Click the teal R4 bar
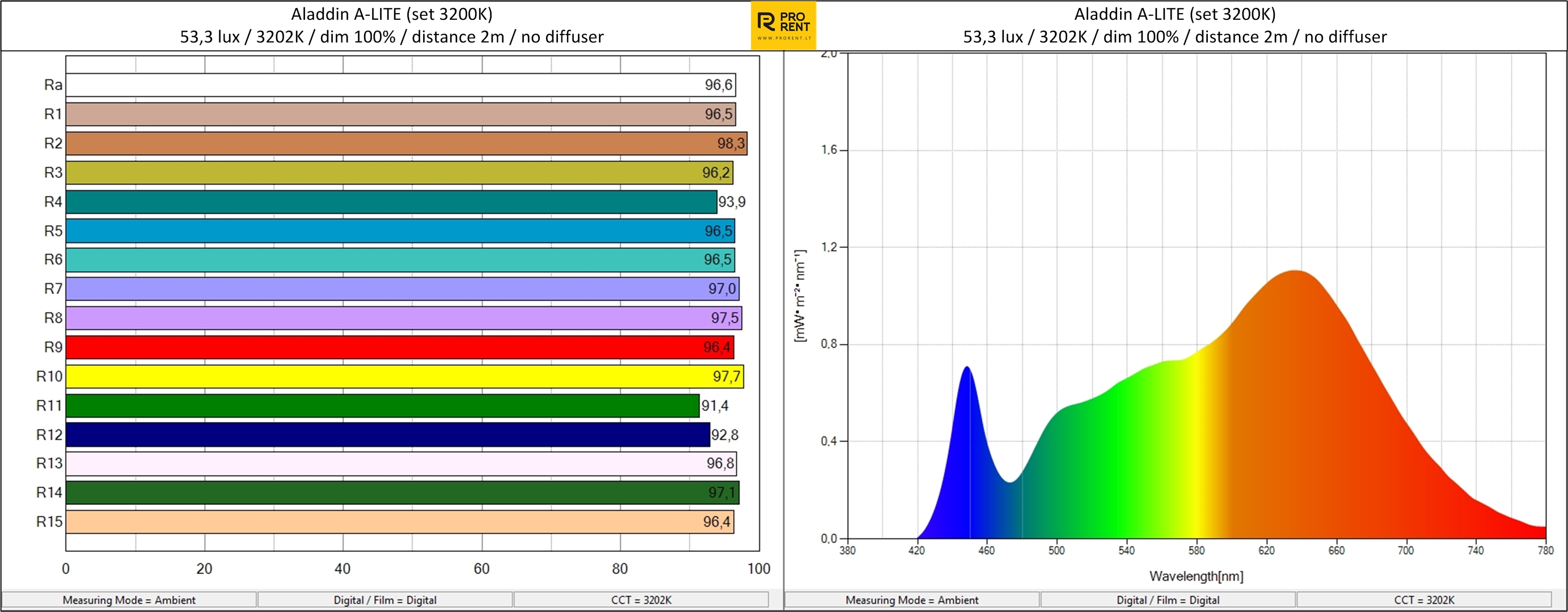 391,201
